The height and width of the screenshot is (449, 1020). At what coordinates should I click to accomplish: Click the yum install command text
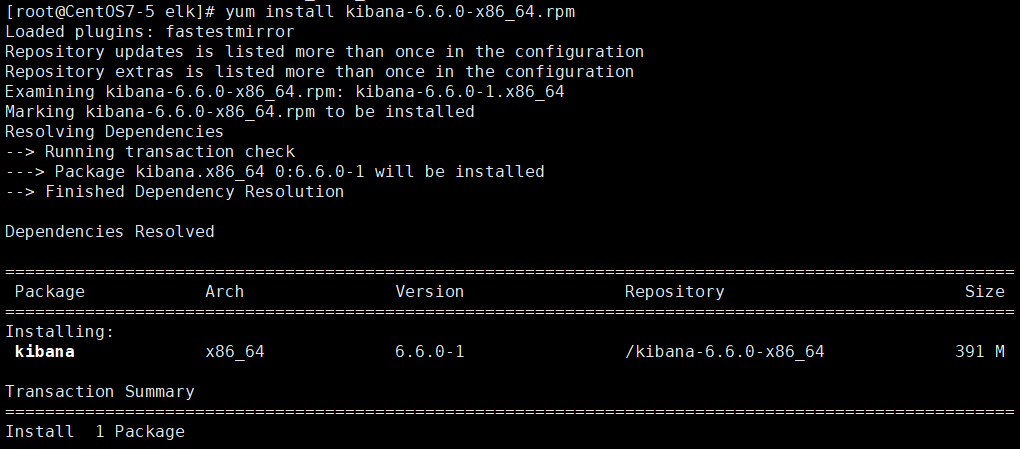400,12
